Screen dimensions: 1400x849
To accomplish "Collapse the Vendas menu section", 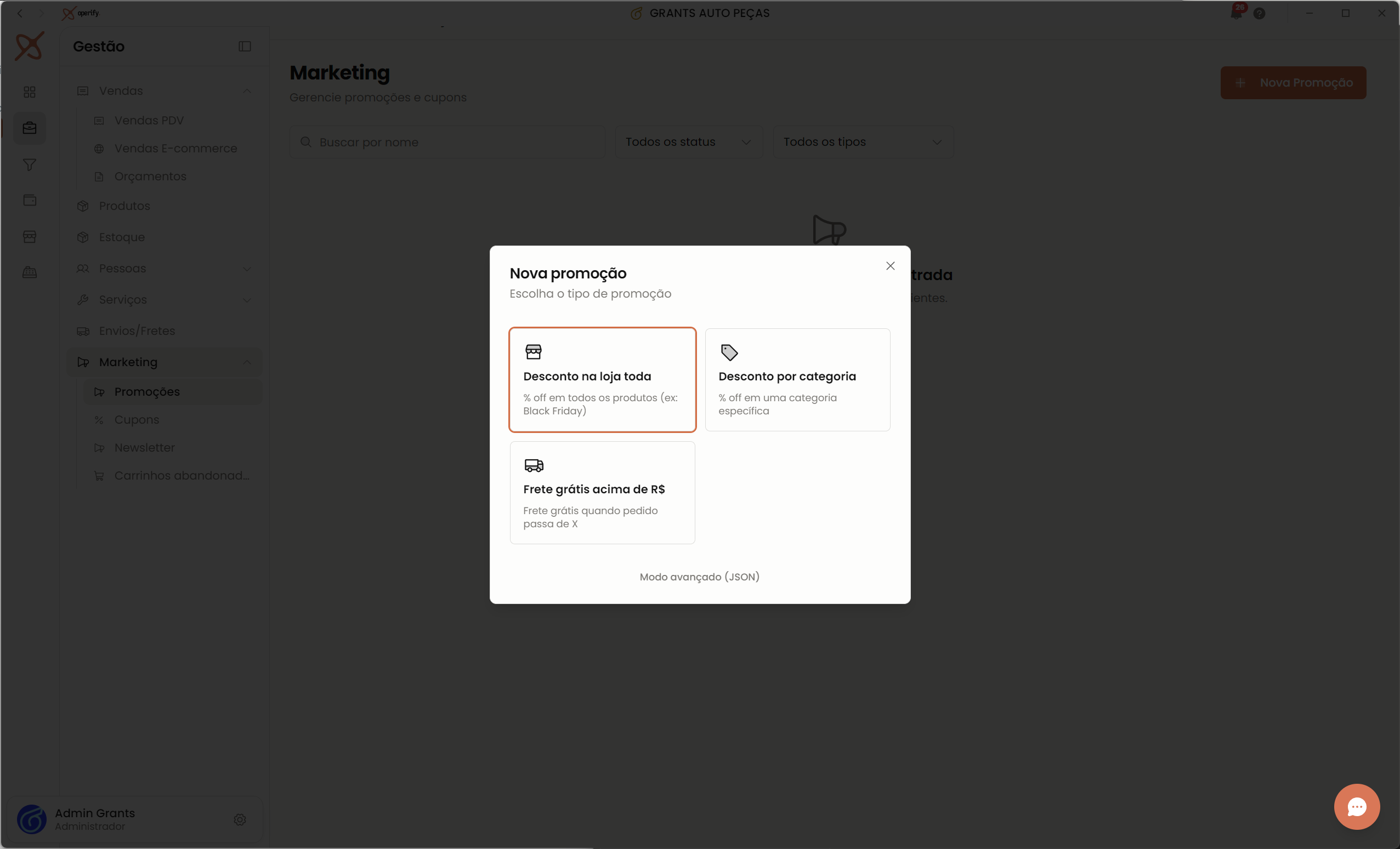I will pyautogui.click(x=247, y=91).
